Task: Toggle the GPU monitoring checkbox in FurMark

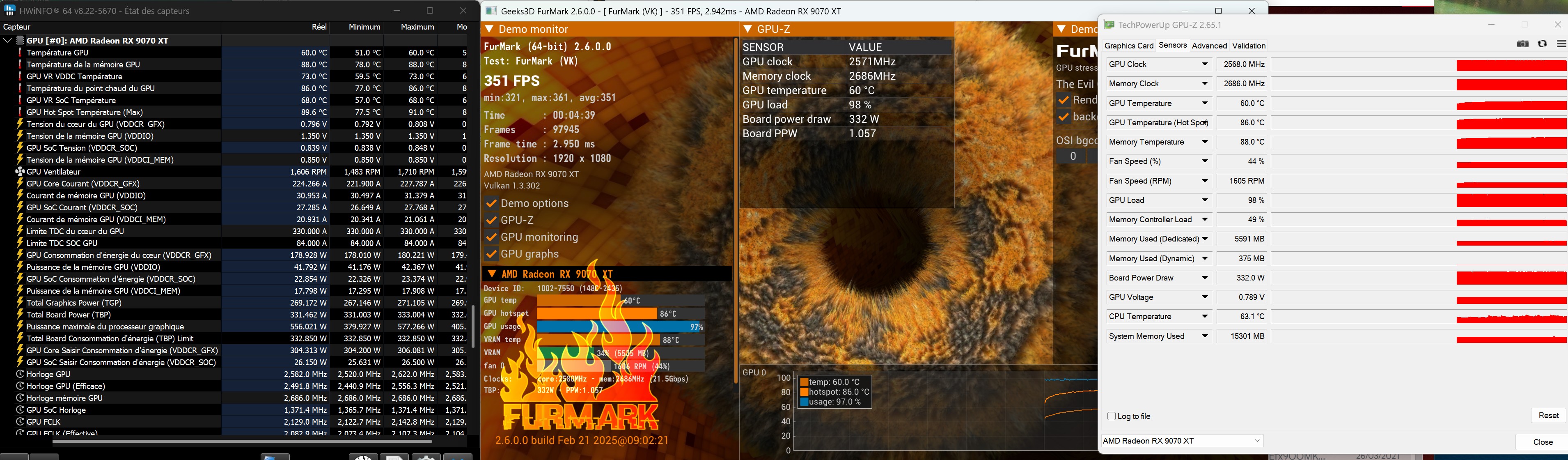Action: [492, 238]
